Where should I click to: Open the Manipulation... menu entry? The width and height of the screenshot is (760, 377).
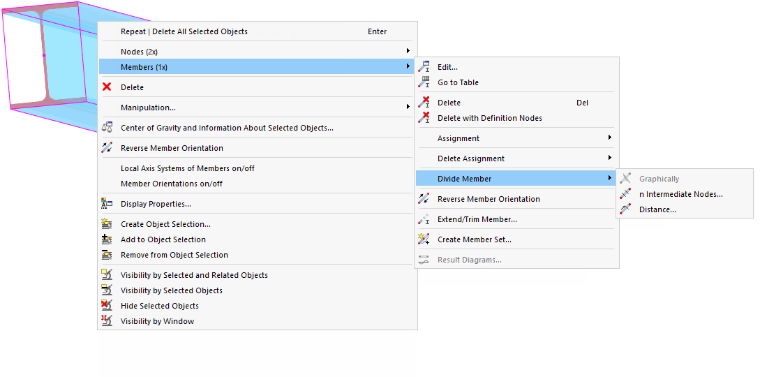click(257, 108)
